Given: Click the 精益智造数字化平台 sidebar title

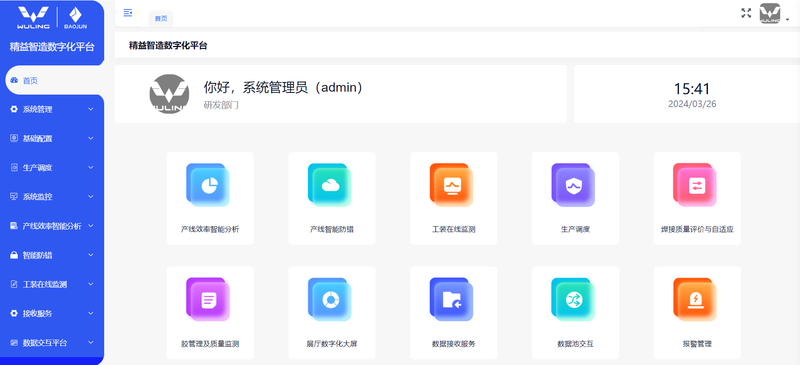Looking at the screenshot, I should 52,47.
